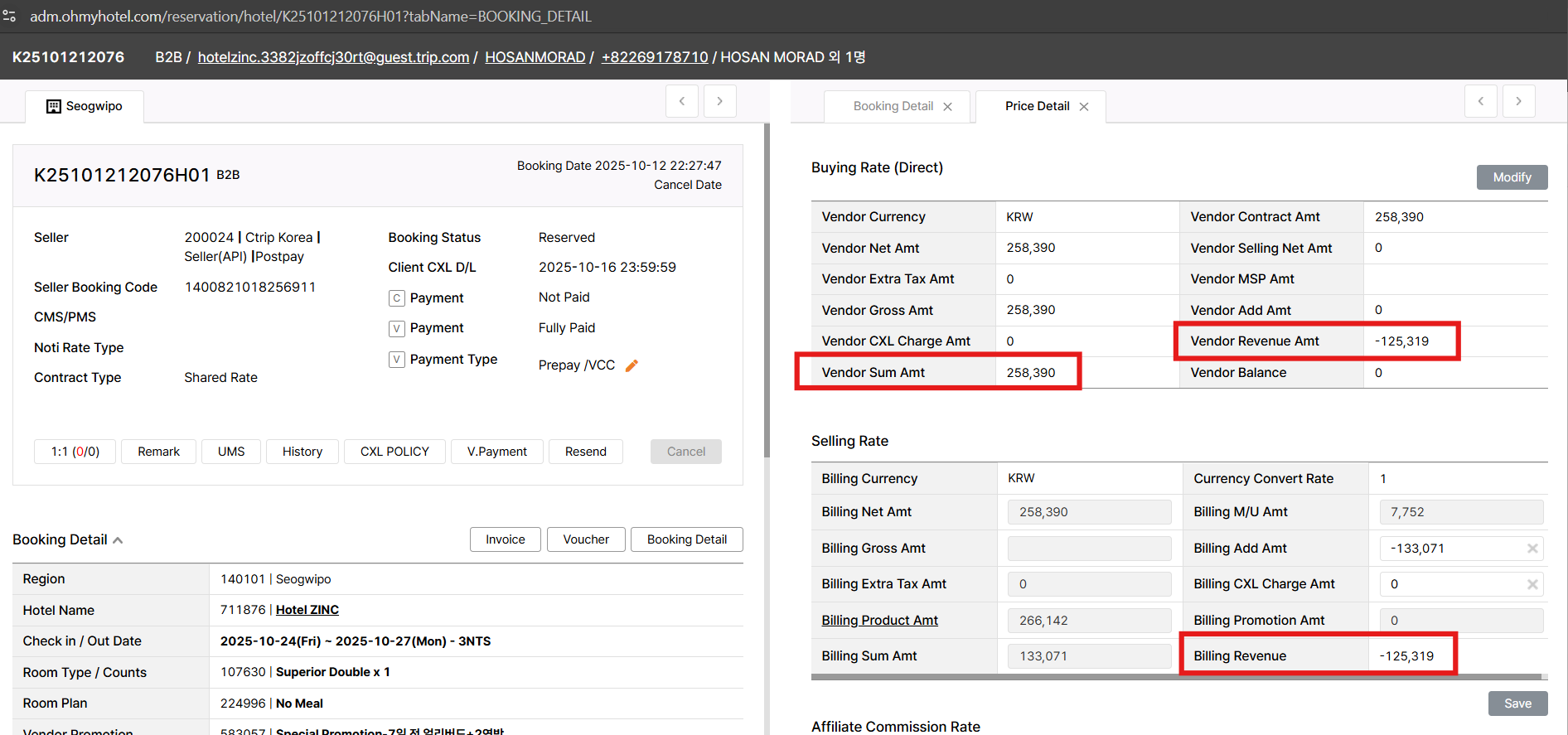The image size is (1568, 735).
Task: Open the Hotel ZINC link
Action: 307,610
